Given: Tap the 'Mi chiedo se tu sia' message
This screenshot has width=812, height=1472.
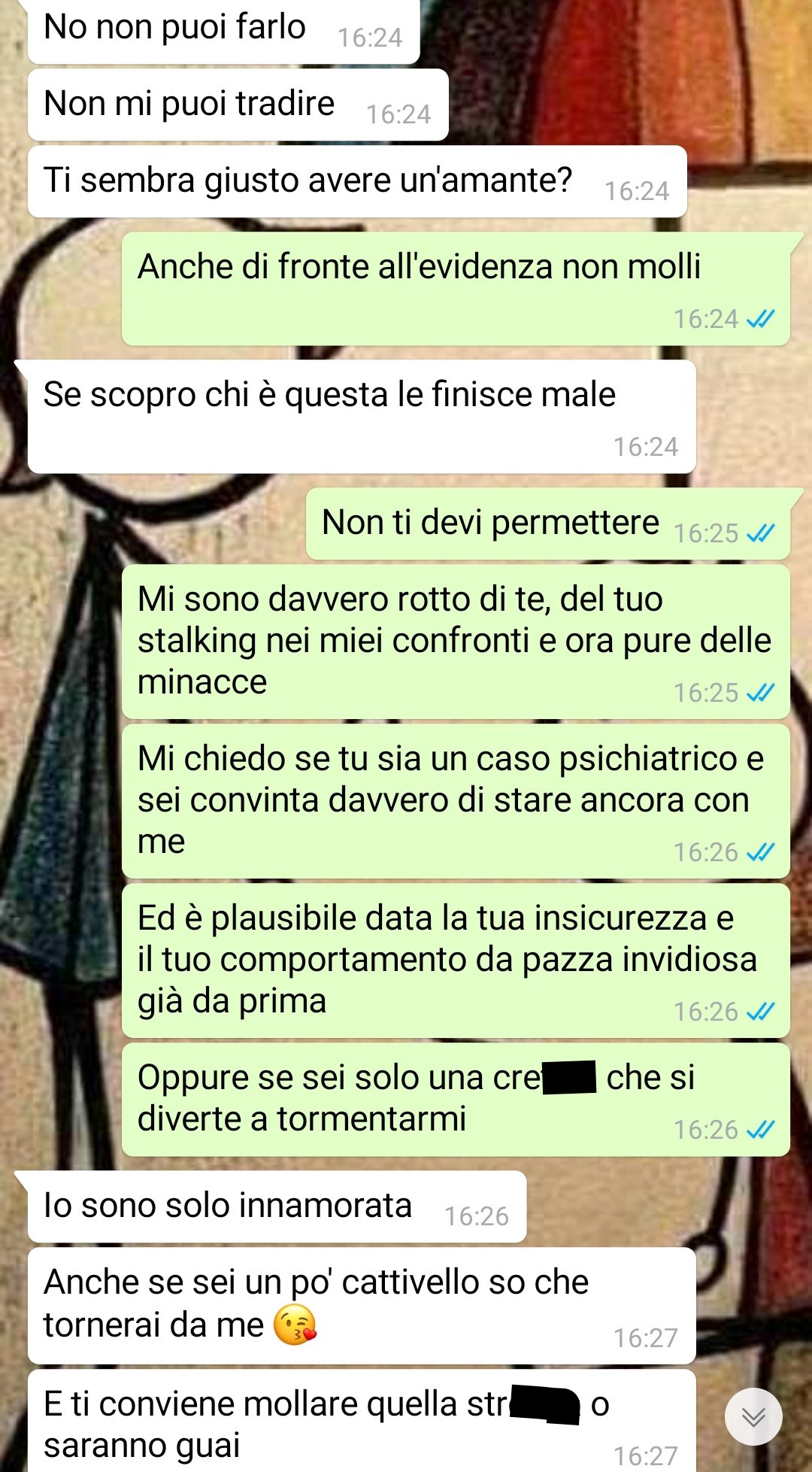Looking at the screenshot, I should pyautogui.click(x=456, y=801).
